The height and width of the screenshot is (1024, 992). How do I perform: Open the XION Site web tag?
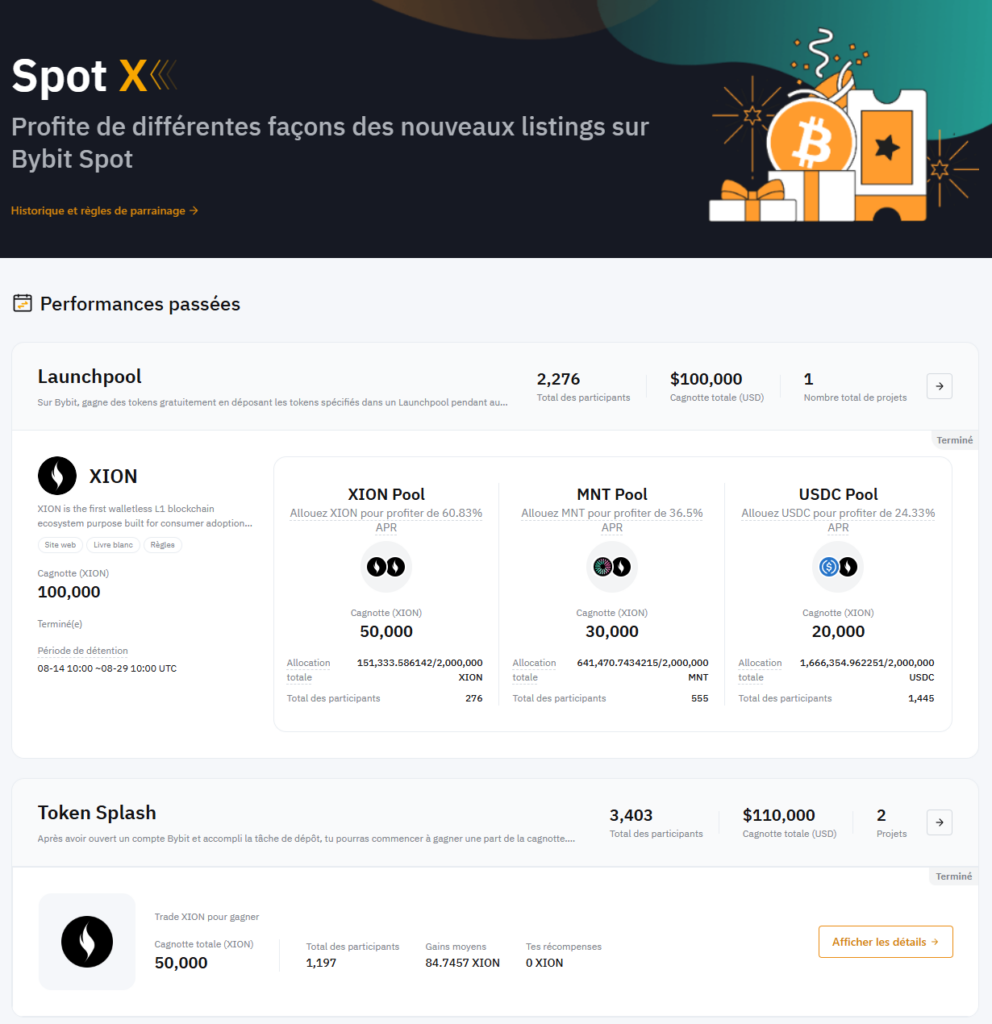(x=60, y=545)
